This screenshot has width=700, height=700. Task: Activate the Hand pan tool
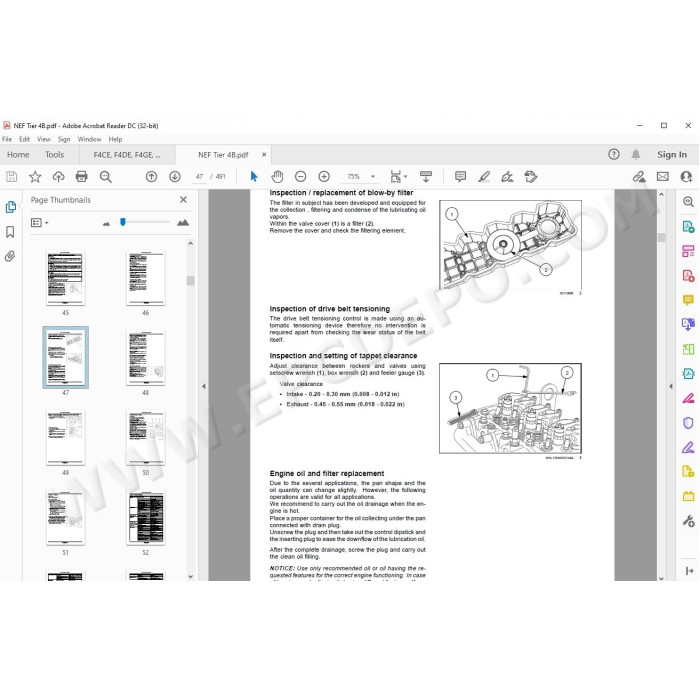pos(277,177)
